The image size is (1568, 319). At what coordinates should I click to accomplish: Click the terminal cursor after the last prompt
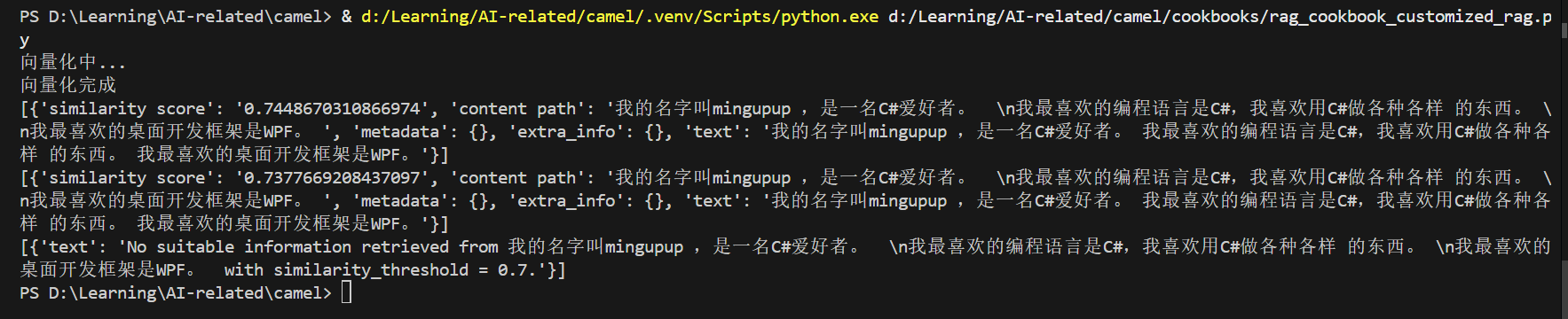tap(346, 292)
